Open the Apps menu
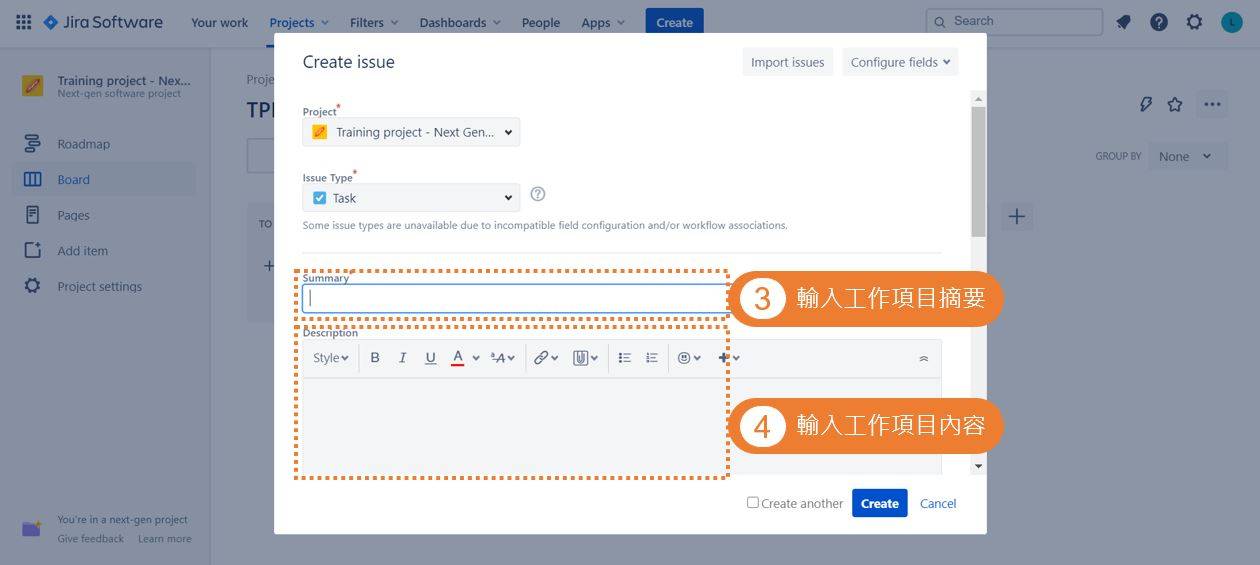Image resolution: width=1260 pixels, height=565 pixels. click(x=603, y=22)
